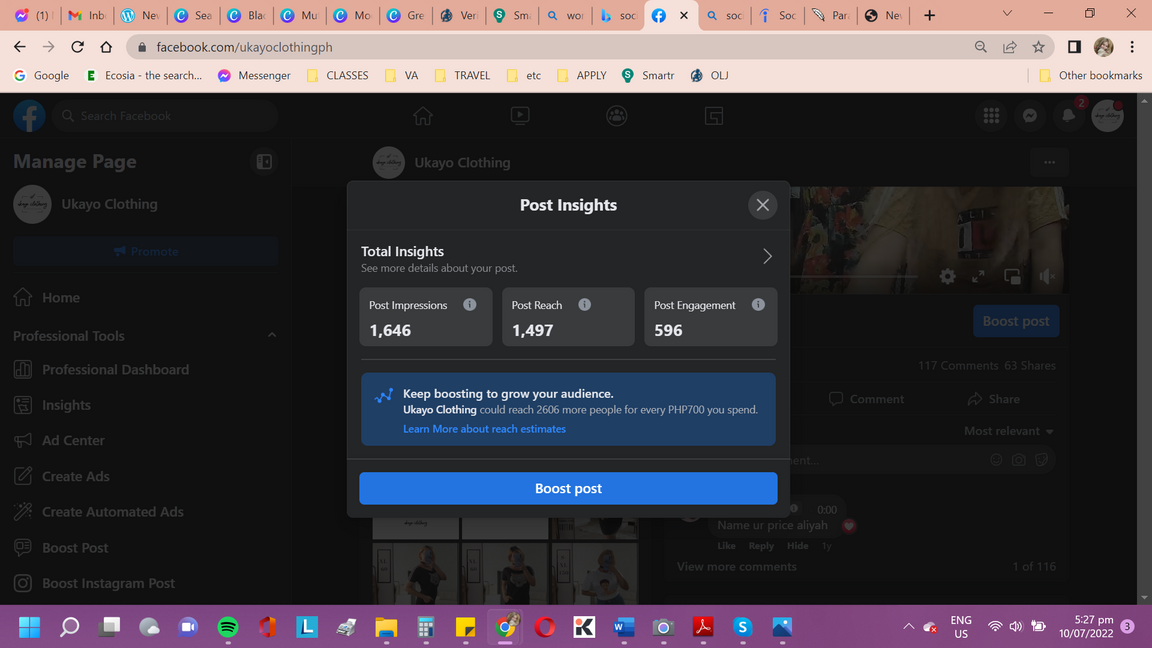1152x648 pixels.
Task: Open the account profile avatar menu
Action: 1107,116
